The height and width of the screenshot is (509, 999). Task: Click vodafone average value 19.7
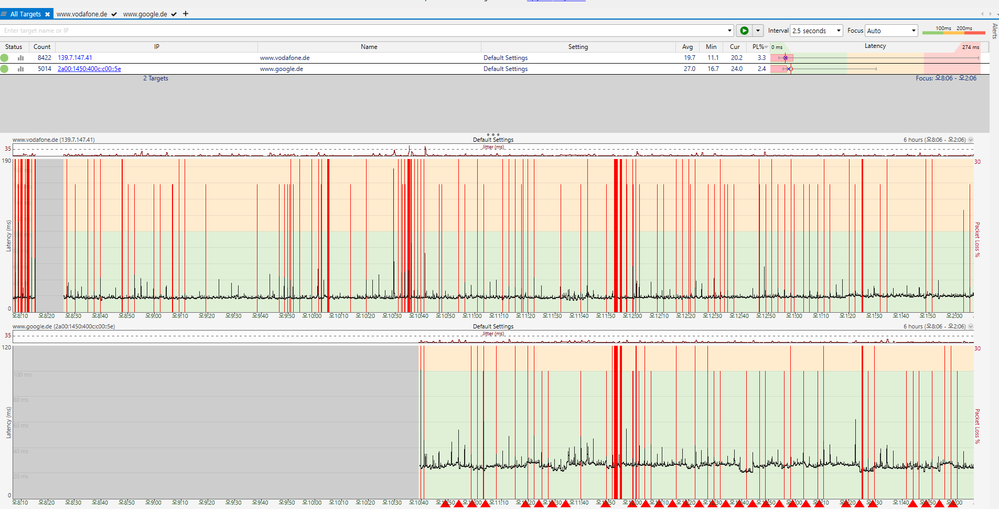689,58
